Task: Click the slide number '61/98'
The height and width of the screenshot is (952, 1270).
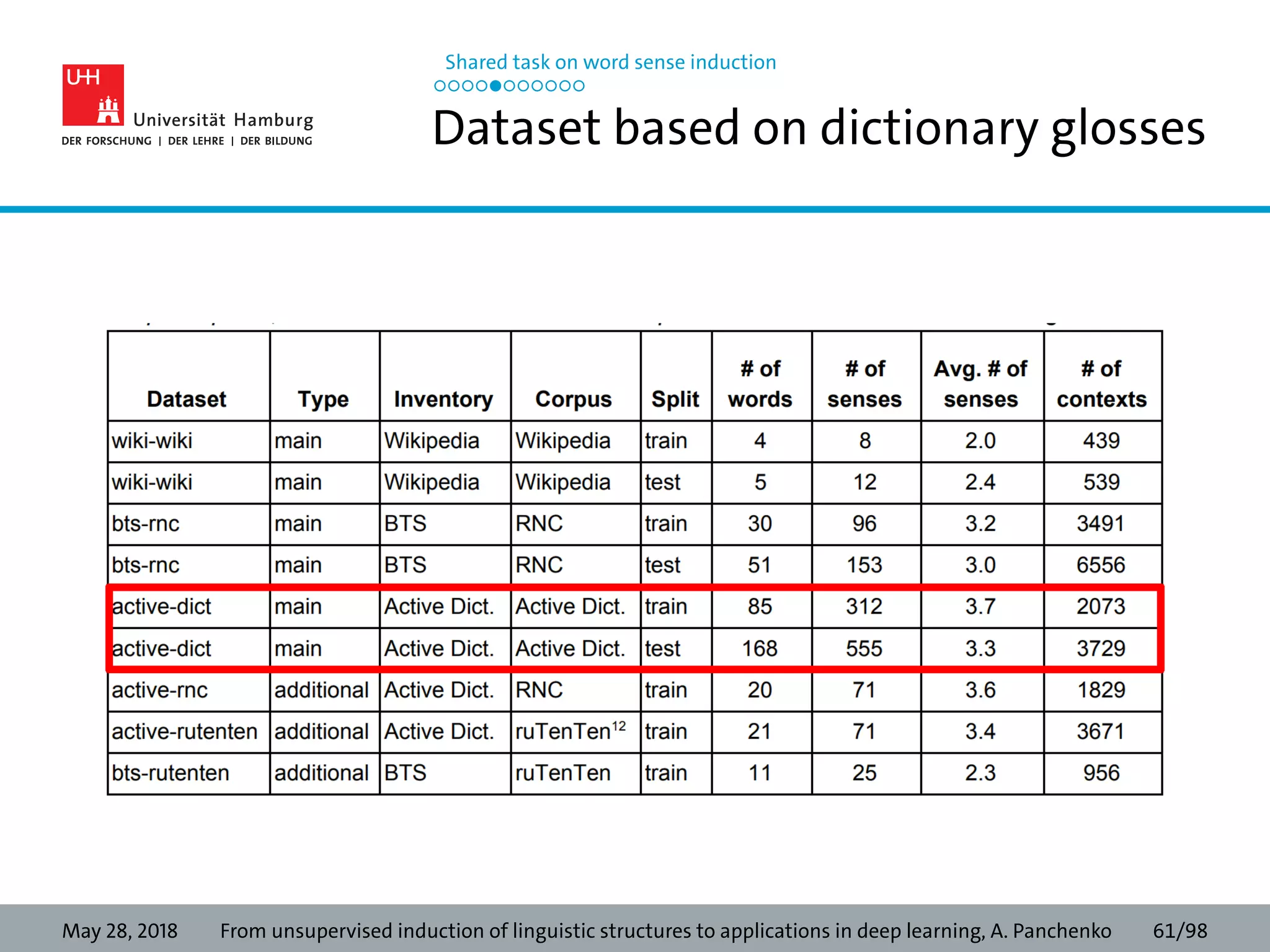Action: click(1180, 931)
